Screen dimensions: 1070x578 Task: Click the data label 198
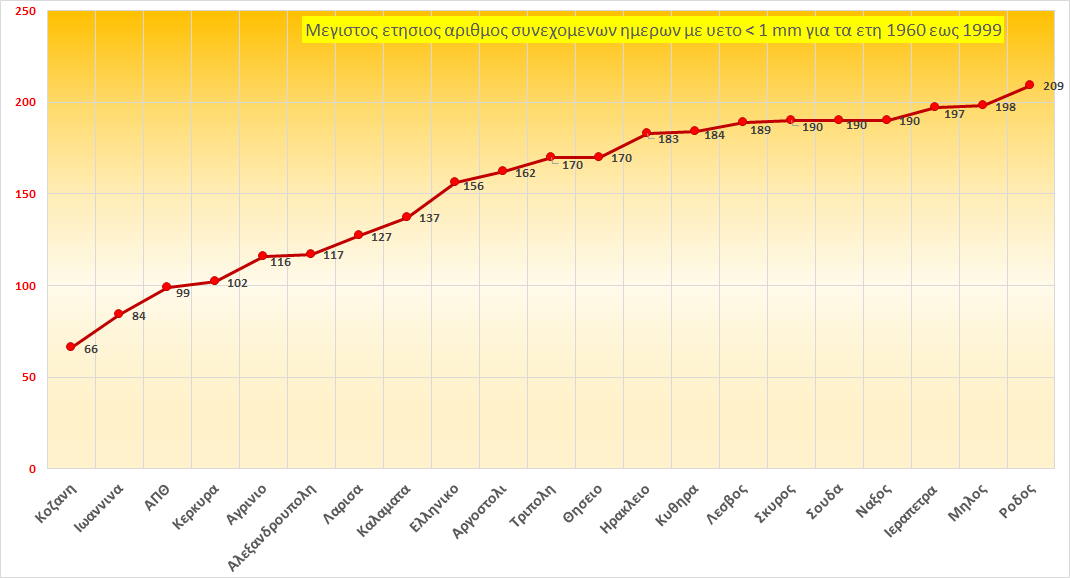click(x=1005, y=107)
